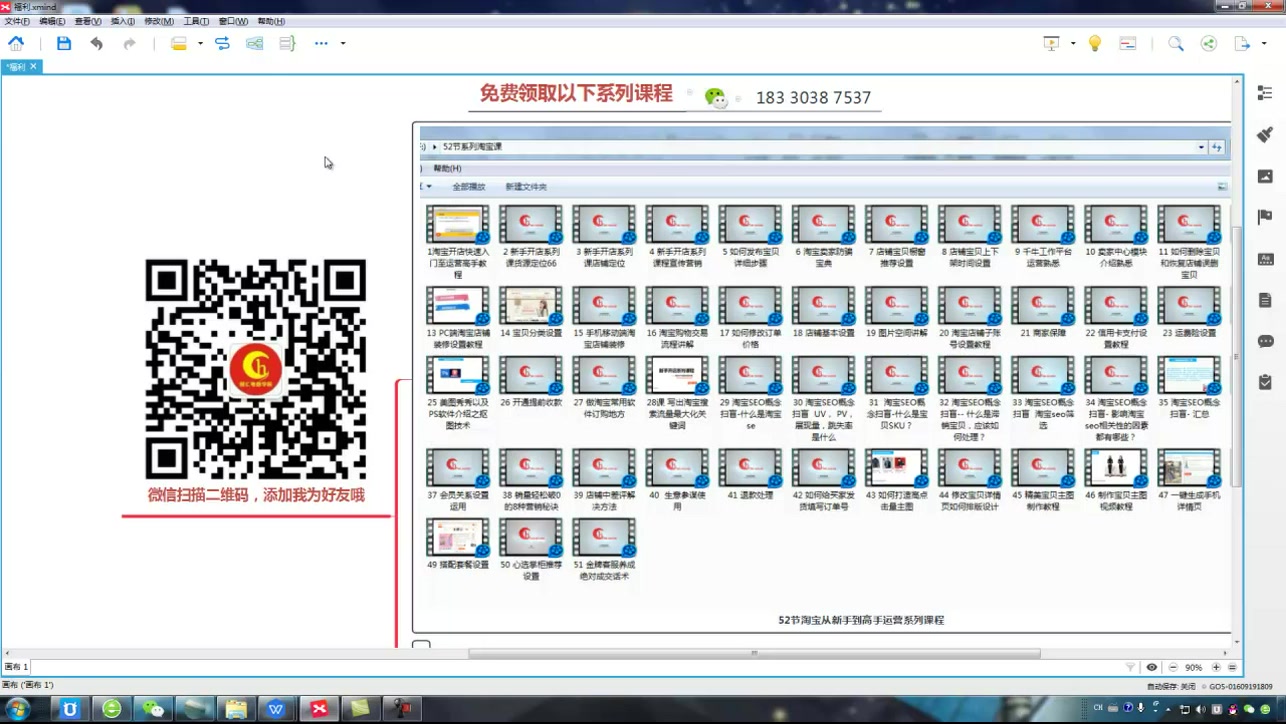The image size is (1286, 724).
Task: Open the filter funnel in status bar
Action: click(x=1131, y=667)
